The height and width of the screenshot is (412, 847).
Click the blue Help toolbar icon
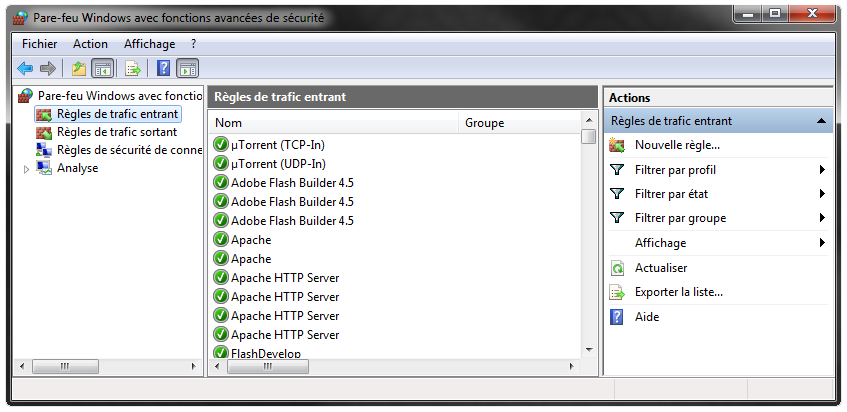pyautogui.click(x=163, y=68)
